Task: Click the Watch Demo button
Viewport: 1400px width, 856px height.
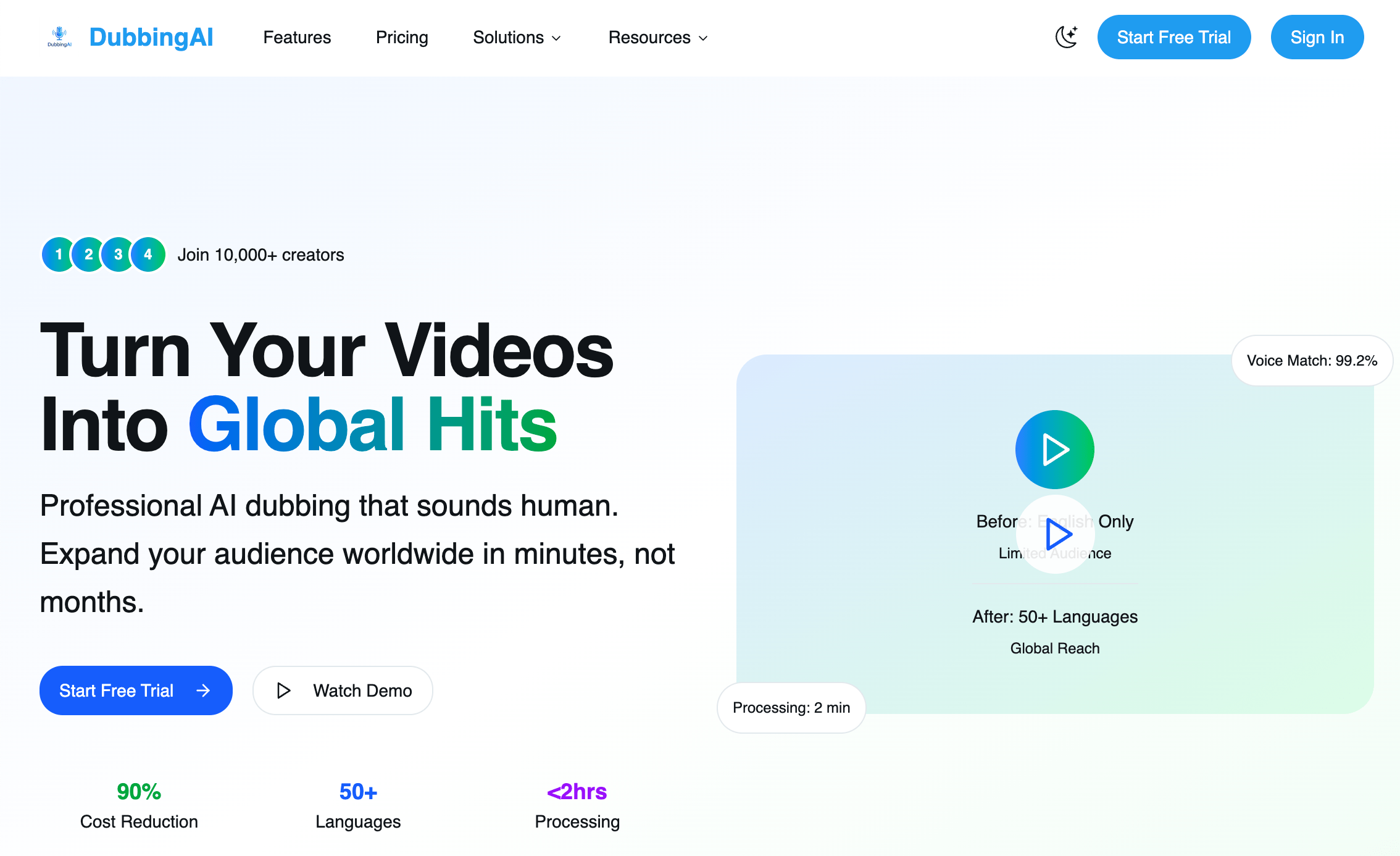Action: 343,690
